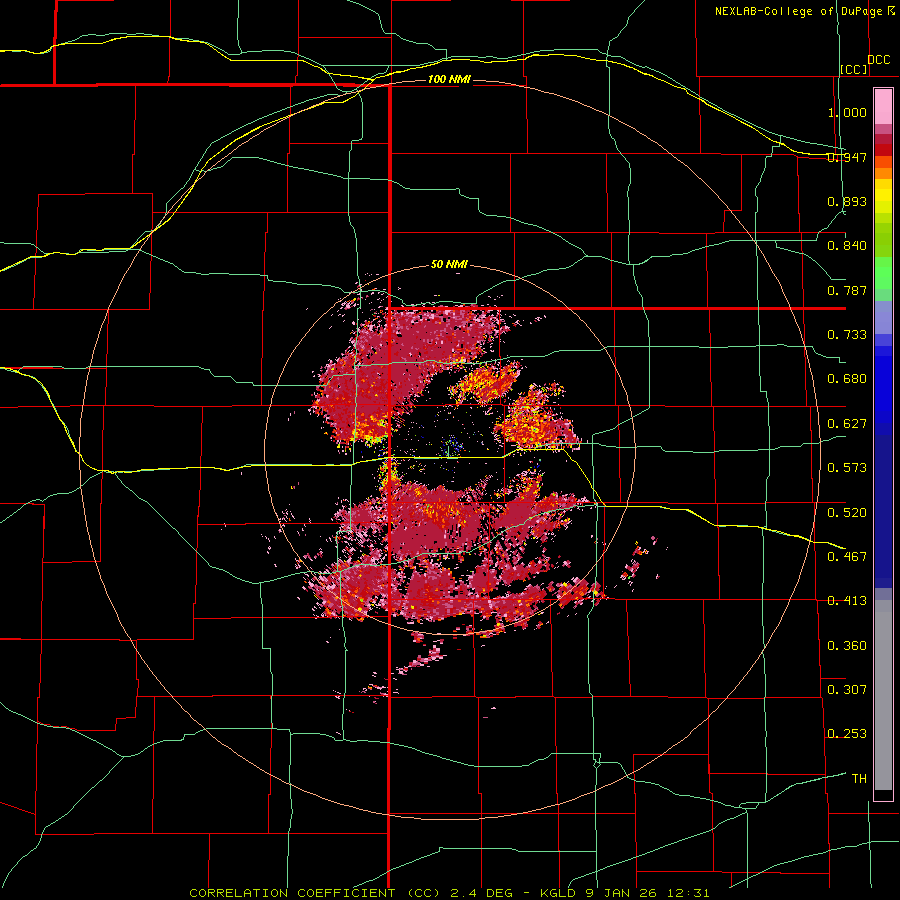Select the 0.627 scale value
Image resolution: width=900 pixels, height=900 pixels.
(847, 424)
